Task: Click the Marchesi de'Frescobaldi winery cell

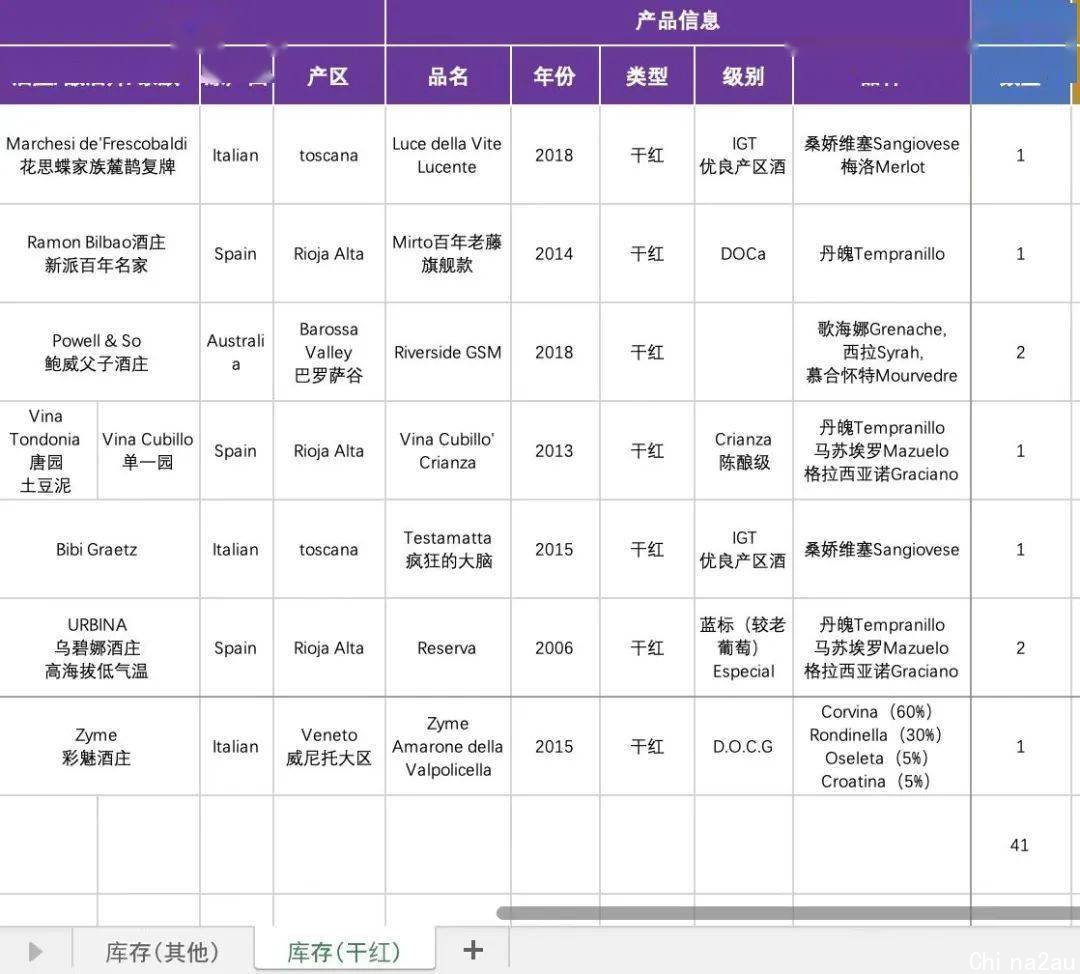Action: 99,155
